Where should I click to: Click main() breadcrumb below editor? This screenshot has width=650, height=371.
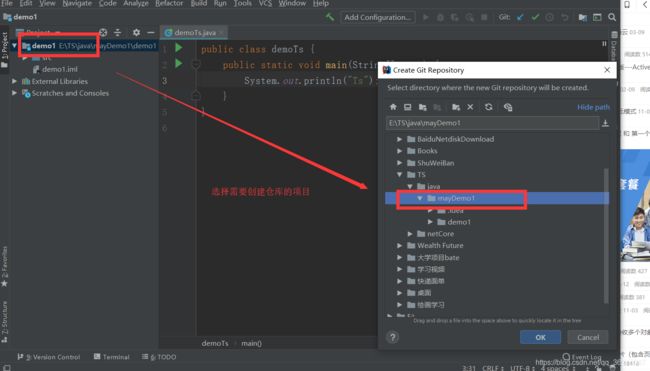point(251,343)
